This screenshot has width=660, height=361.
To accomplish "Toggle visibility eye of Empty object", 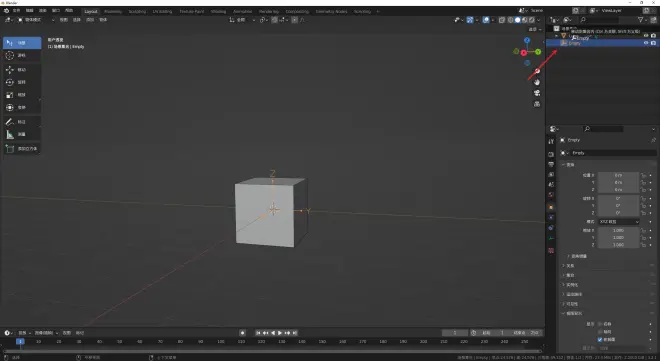I will coord(646,43).
